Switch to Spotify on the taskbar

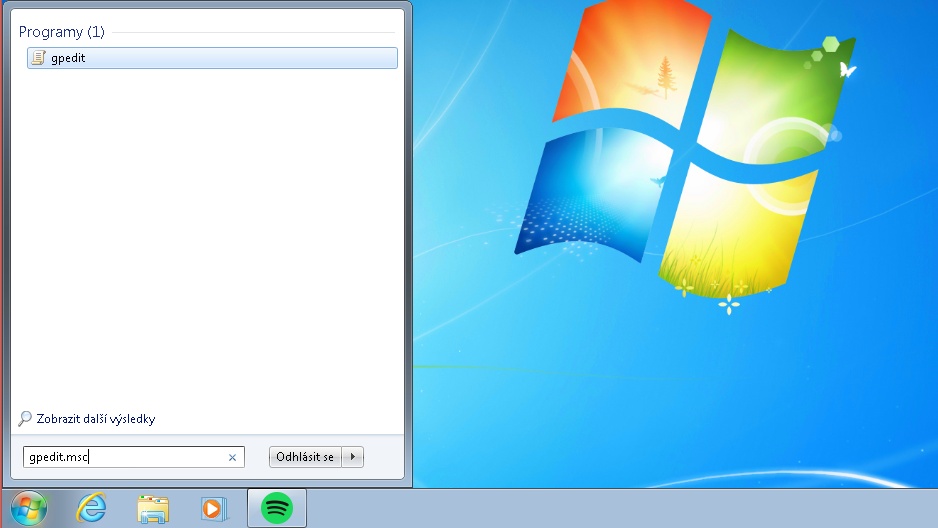[x=277, y=508]
